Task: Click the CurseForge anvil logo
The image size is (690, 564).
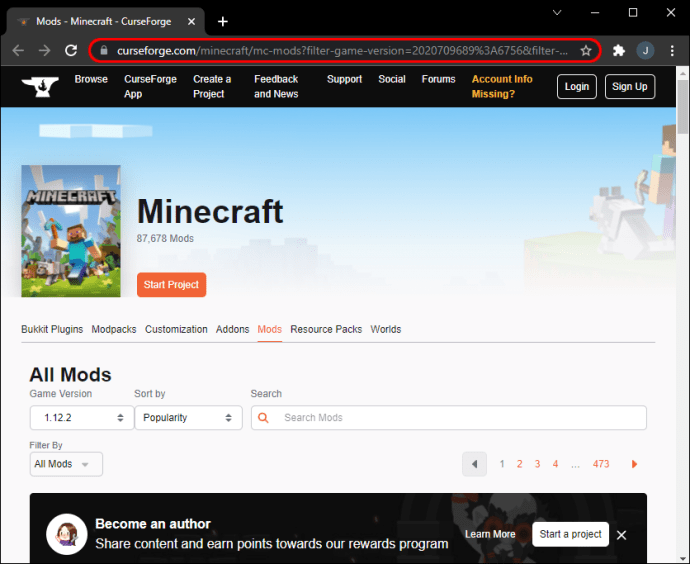Action: pos(40,86)
